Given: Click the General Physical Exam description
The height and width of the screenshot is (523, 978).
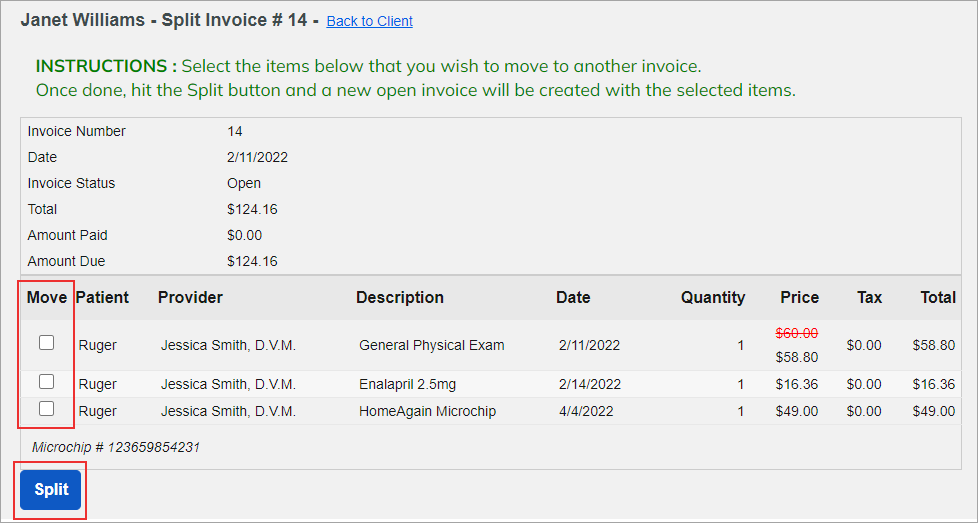Looking at the screenshot, I should point(432,345).
